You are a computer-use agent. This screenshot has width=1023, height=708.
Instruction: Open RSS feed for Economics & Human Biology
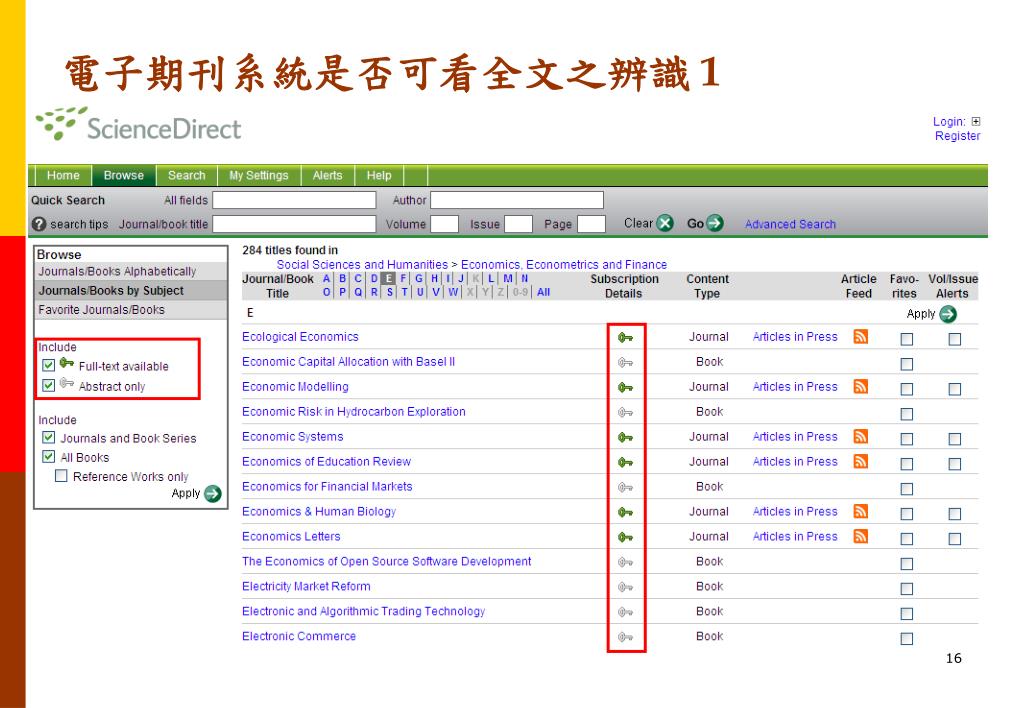(861, 512)
